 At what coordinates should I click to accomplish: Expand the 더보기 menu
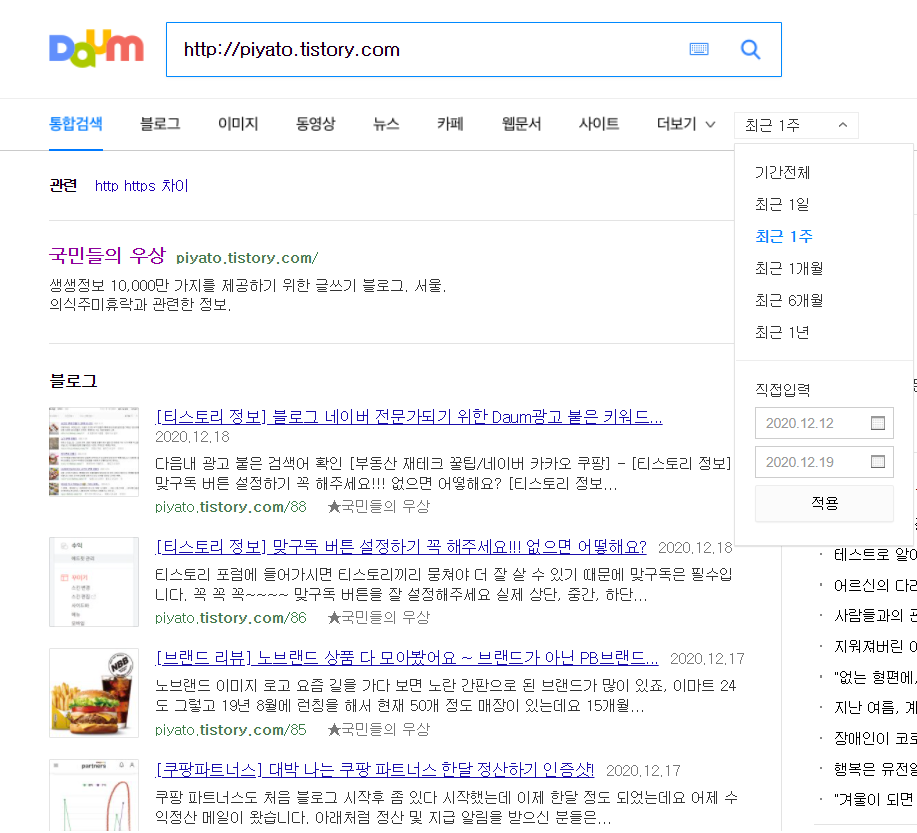685,124
